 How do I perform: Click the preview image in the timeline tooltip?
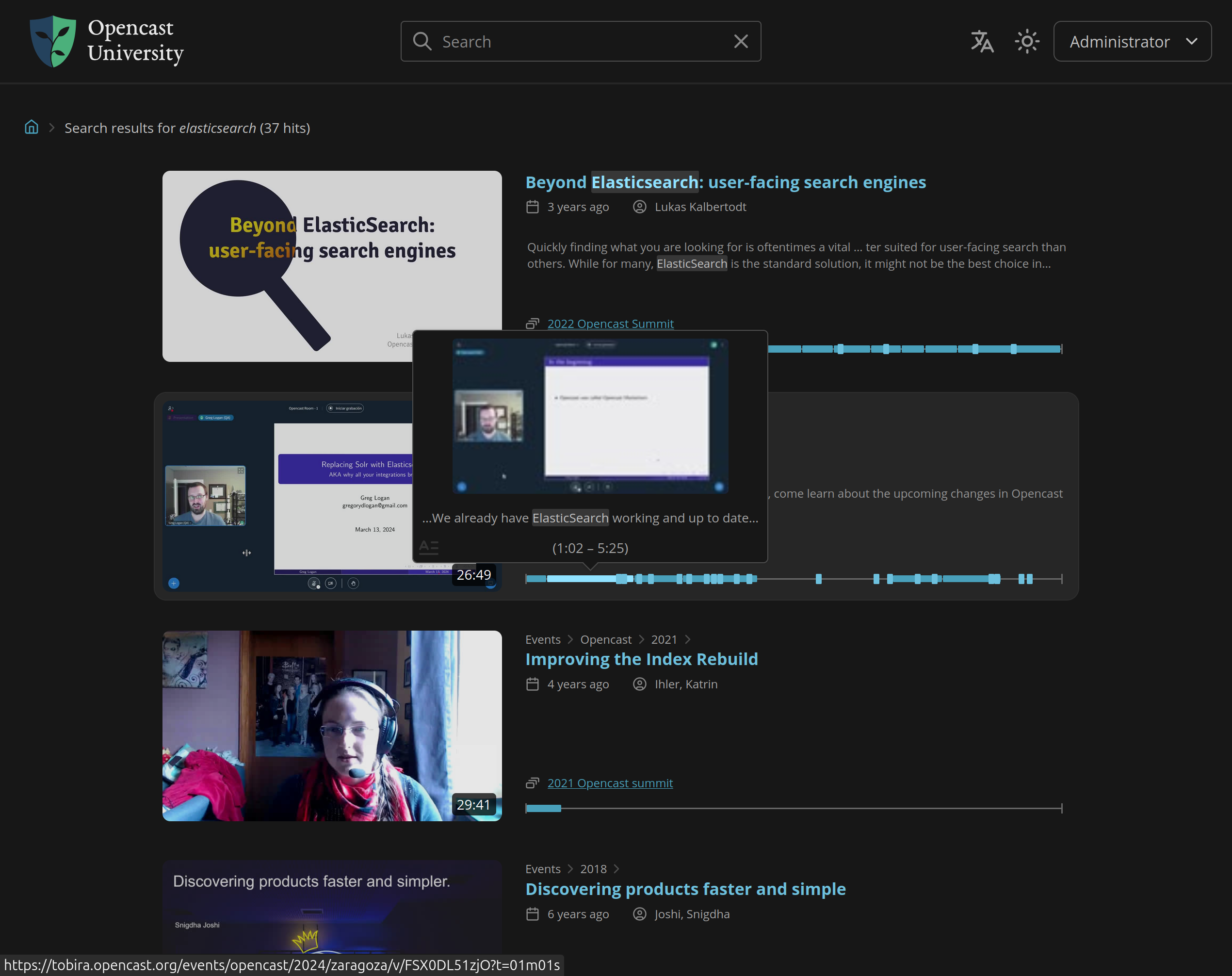click(x=590, y=416)
